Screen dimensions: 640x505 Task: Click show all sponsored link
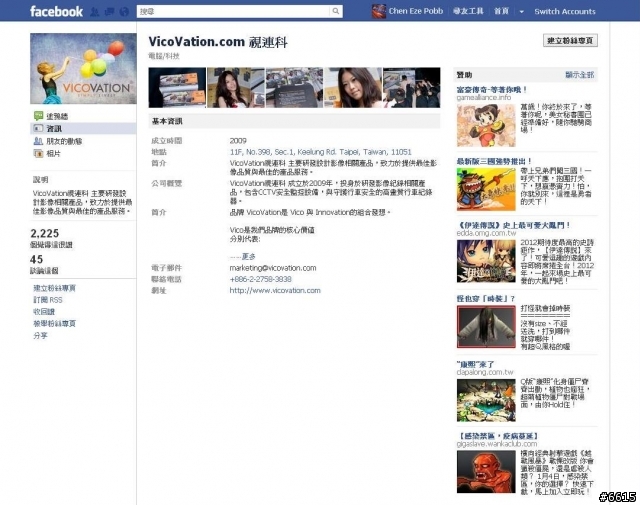[580, 75]
